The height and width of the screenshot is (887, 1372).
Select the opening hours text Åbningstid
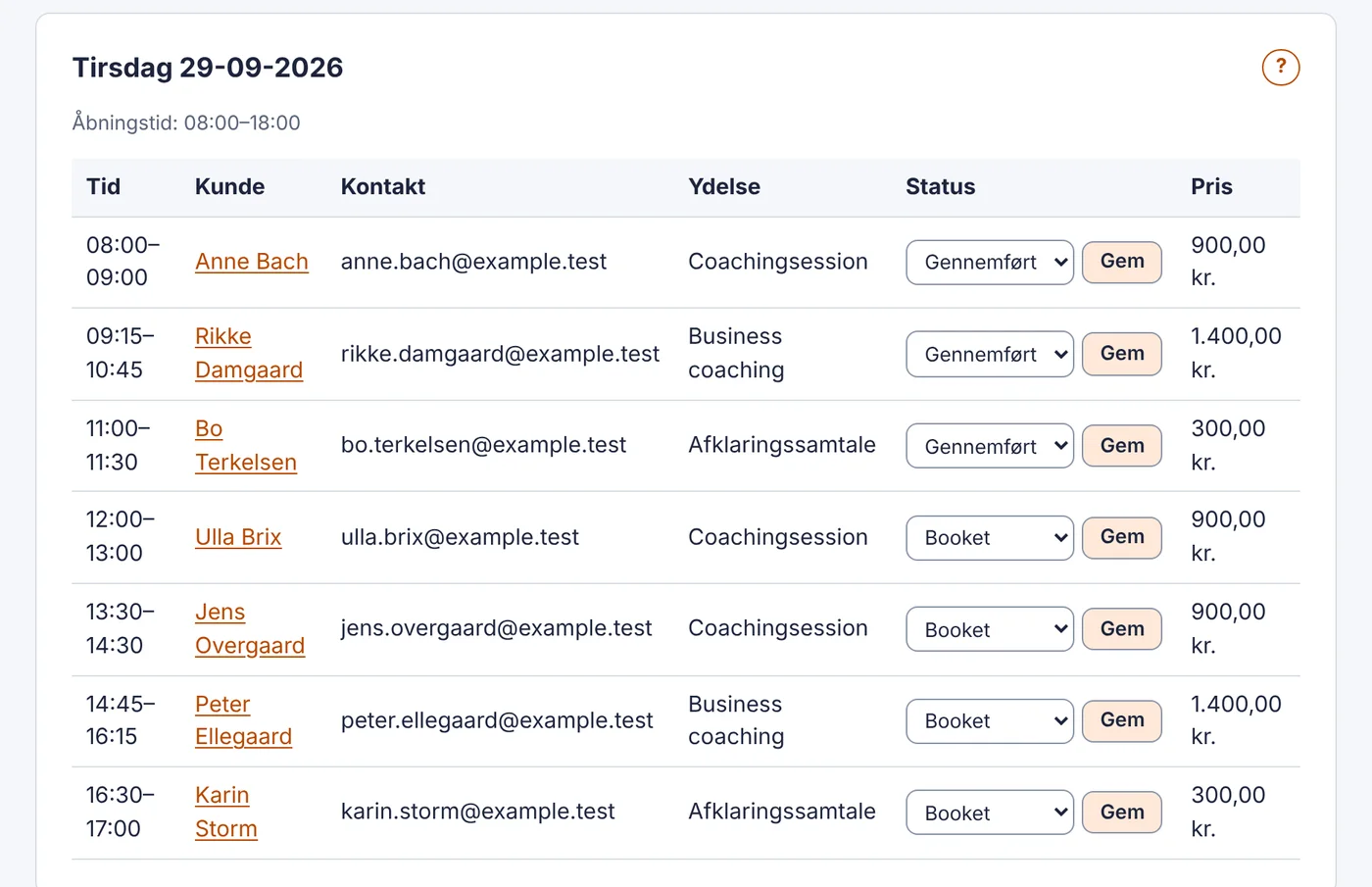[x=186, y=123]
